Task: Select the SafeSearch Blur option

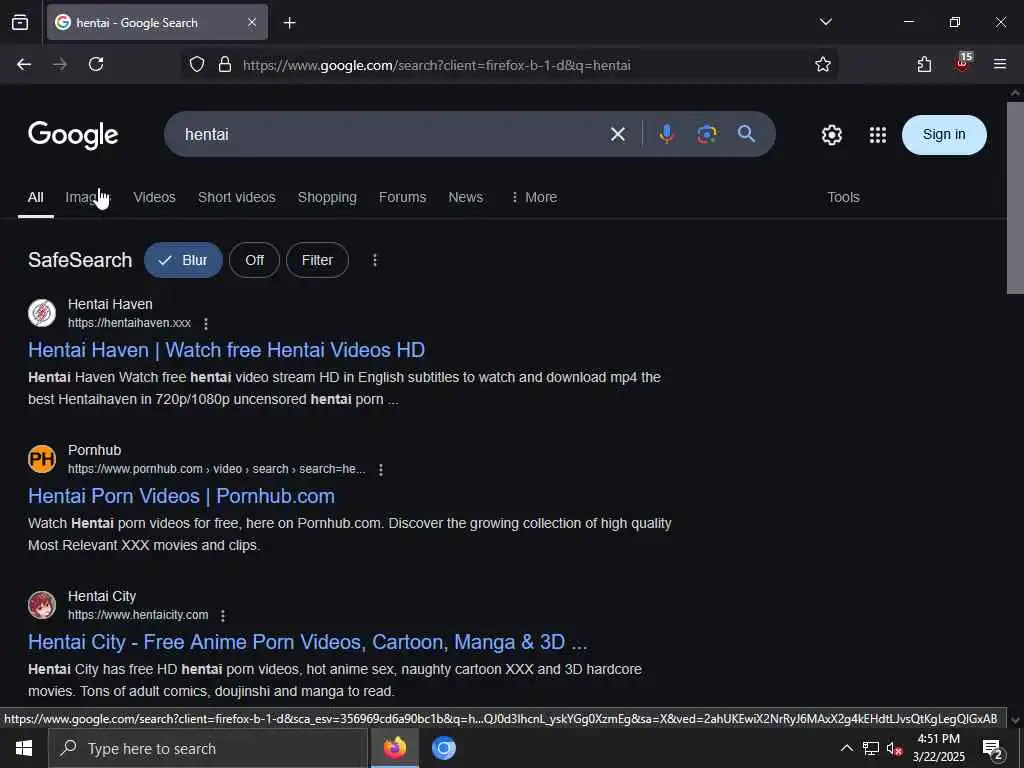Action: pyautogui.click(x=184, y=260)
